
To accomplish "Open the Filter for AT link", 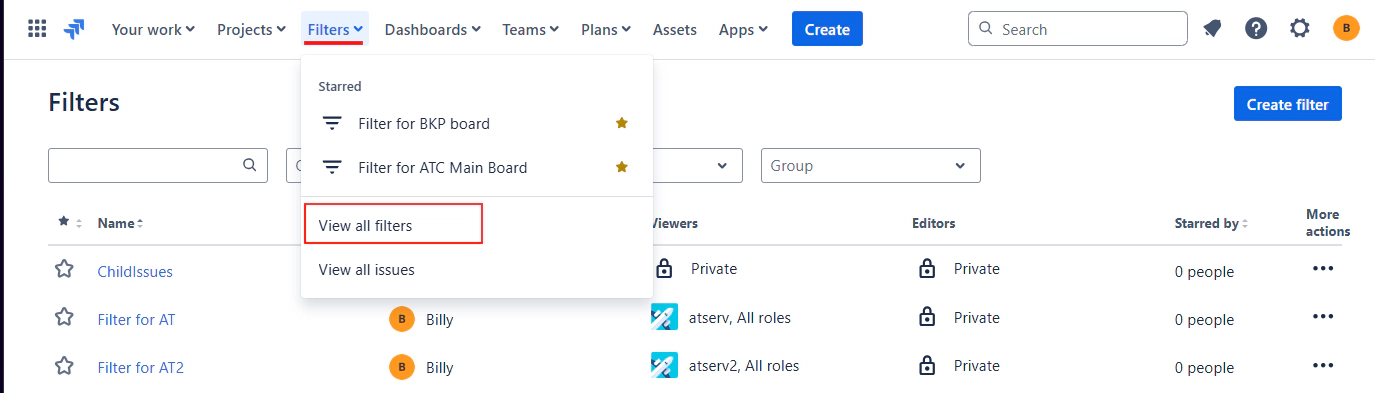I will pyautogui.click(x=136, y=319).
